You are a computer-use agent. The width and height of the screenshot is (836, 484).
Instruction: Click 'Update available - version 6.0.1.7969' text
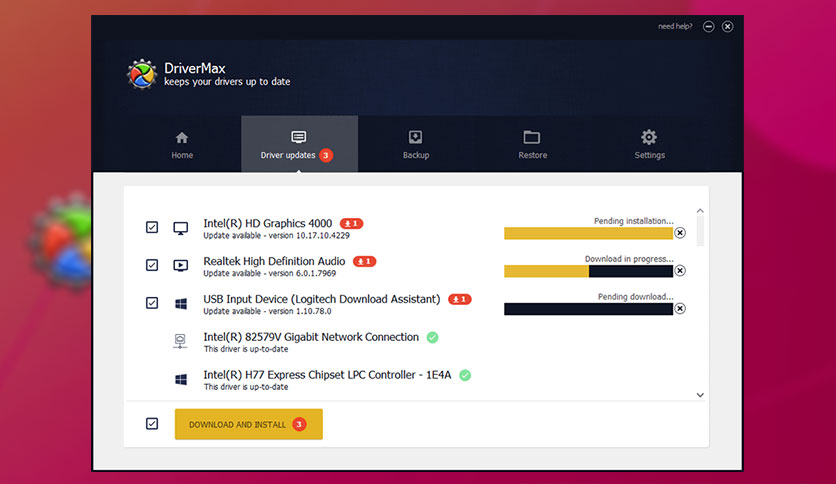[270, 273]
